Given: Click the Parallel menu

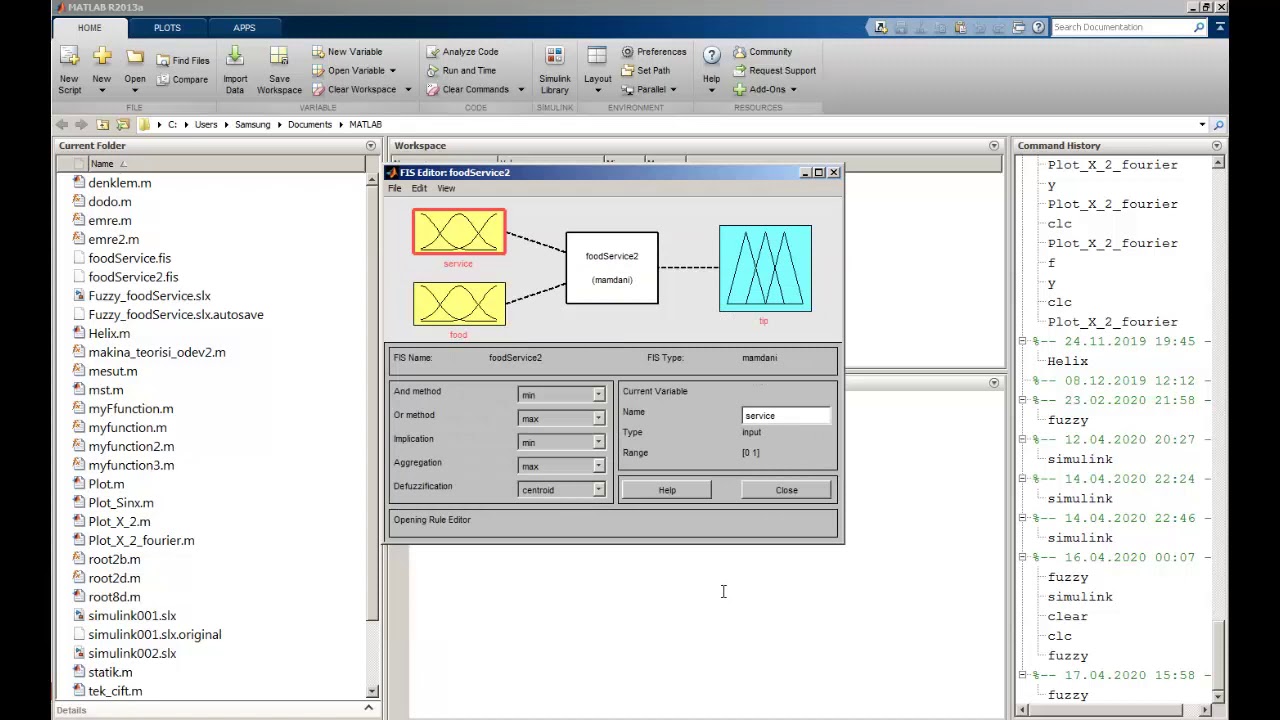Looking at the screenshot, I should [649, 90].
